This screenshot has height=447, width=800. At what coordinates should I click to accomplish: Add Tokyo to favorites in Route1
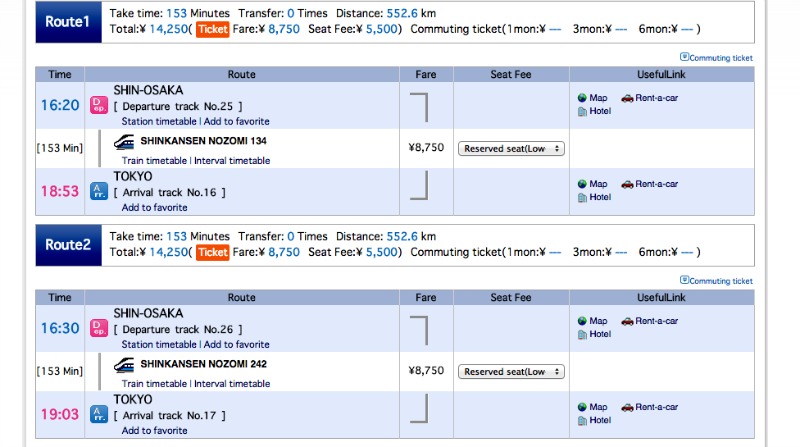pyautogui.click(x=154, y=207)
